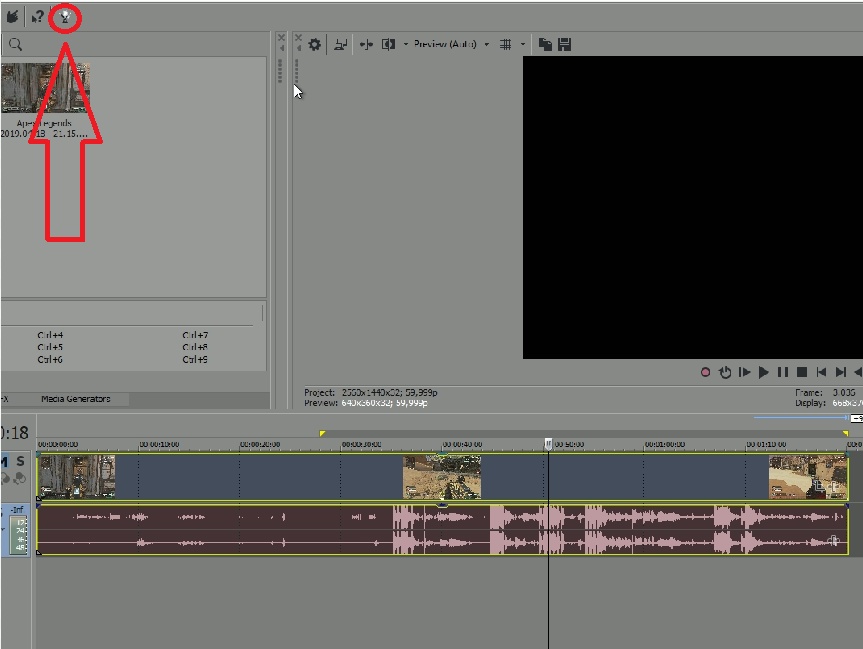Image resolution: width=863 pixels, height=649 pixels.
Task: Open the split-screen view dropdown arrow
Action: 405,43
